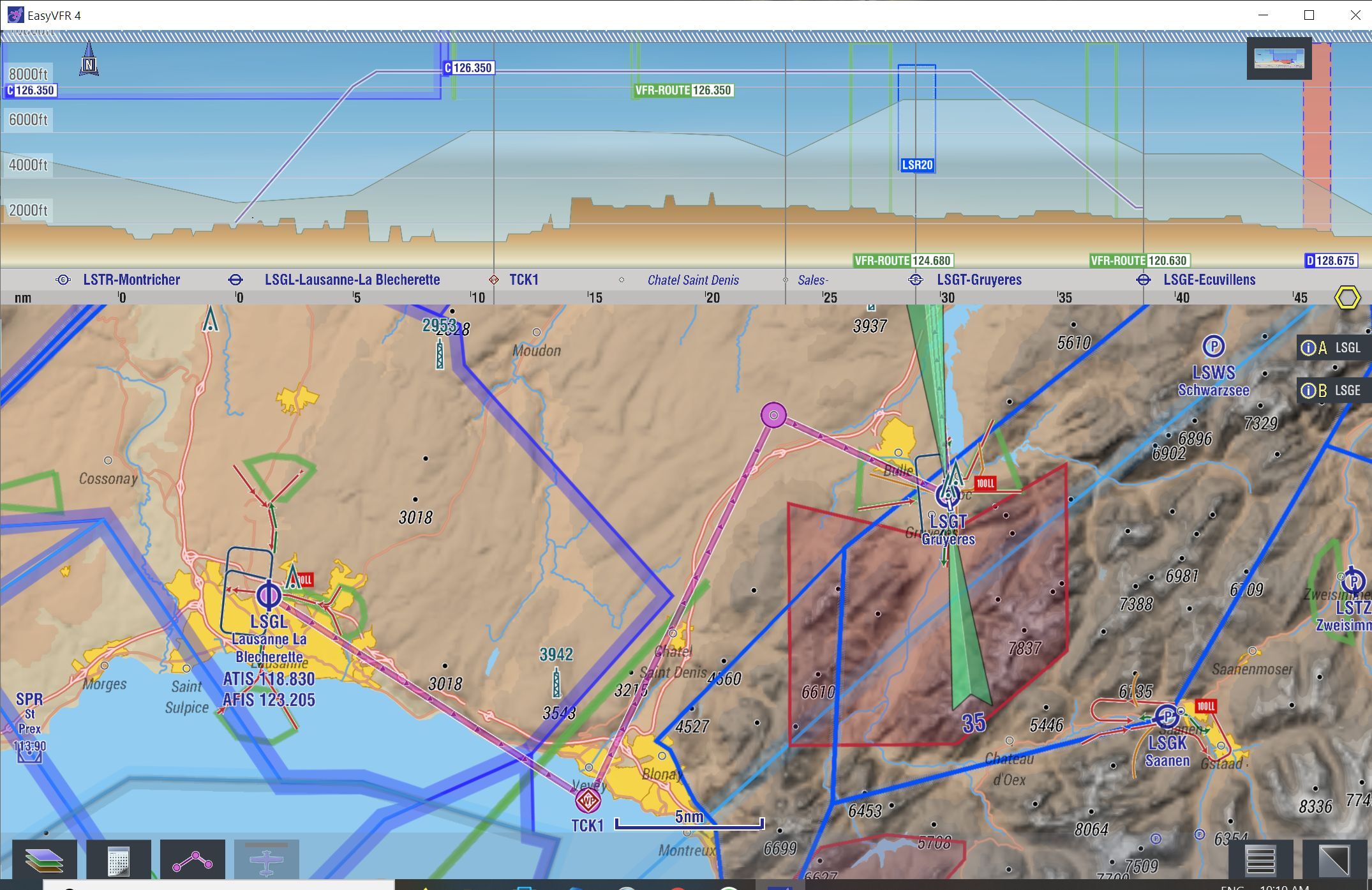Click the LSGK Saanen airport symbol
Viewport: 1372px width, 890px height.
click(1167, 716)
